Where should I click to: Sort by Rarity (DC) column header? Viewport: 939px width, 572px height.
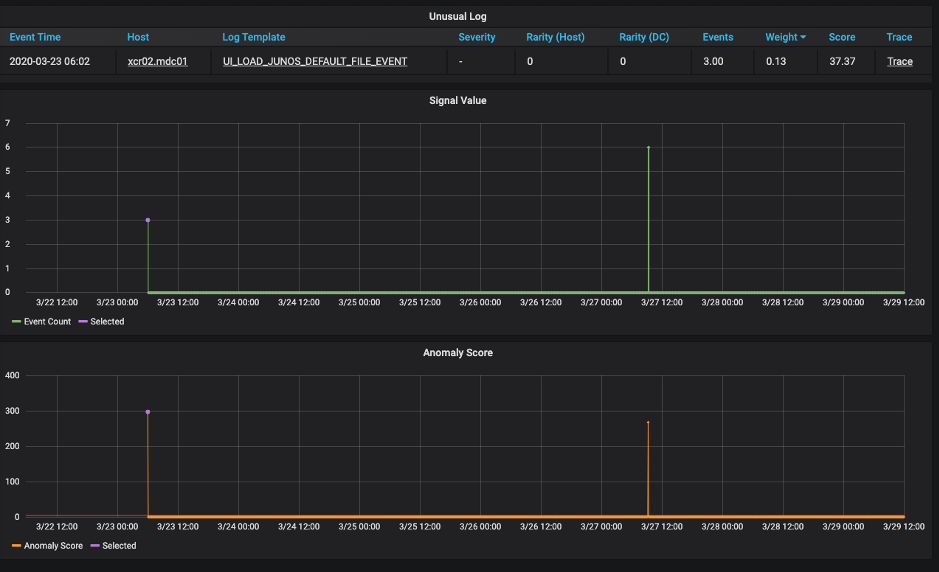(644, 37)
